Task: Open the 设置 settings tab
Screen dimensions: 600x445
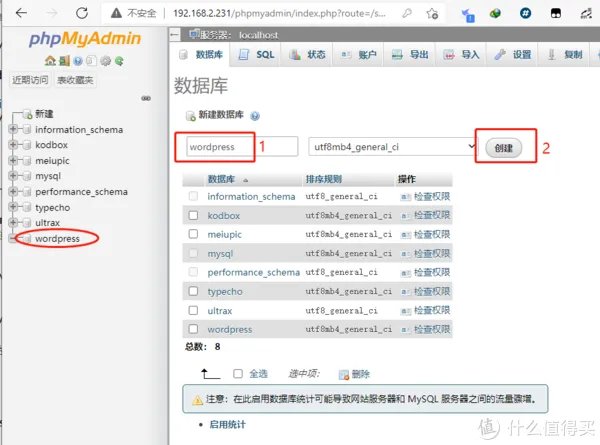Action: pos(512,55)
